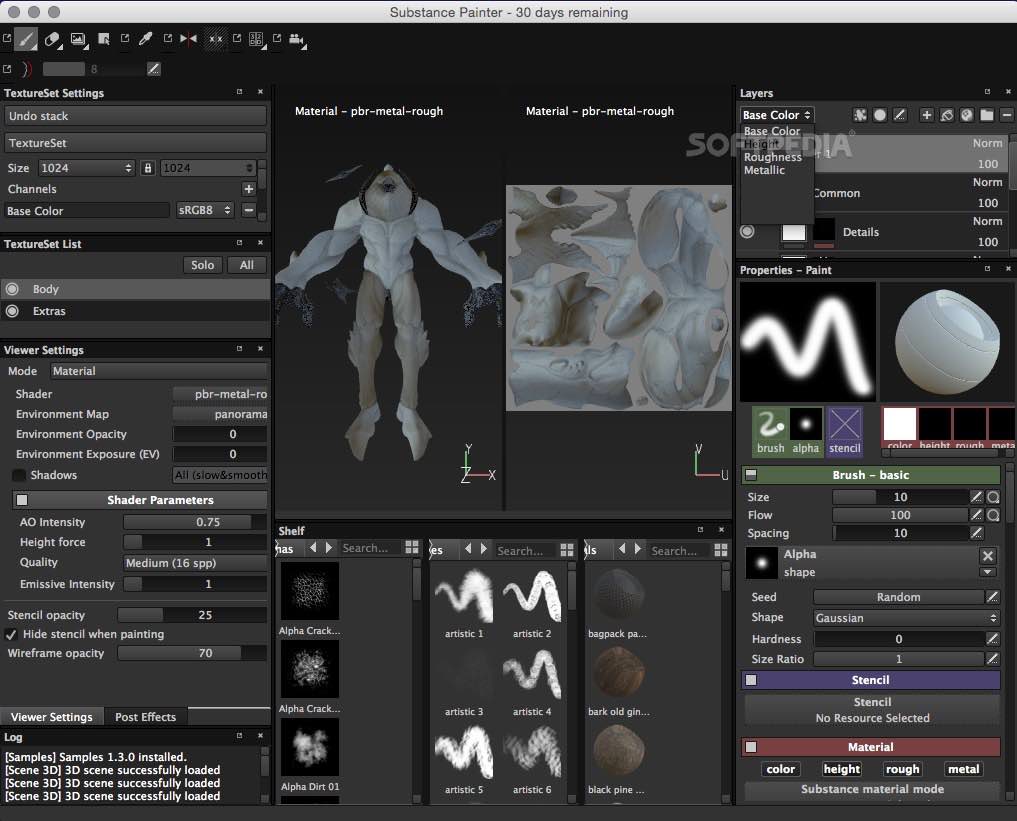Add a channel with the plus button
1017x821 pixels.
pos(248,189)
